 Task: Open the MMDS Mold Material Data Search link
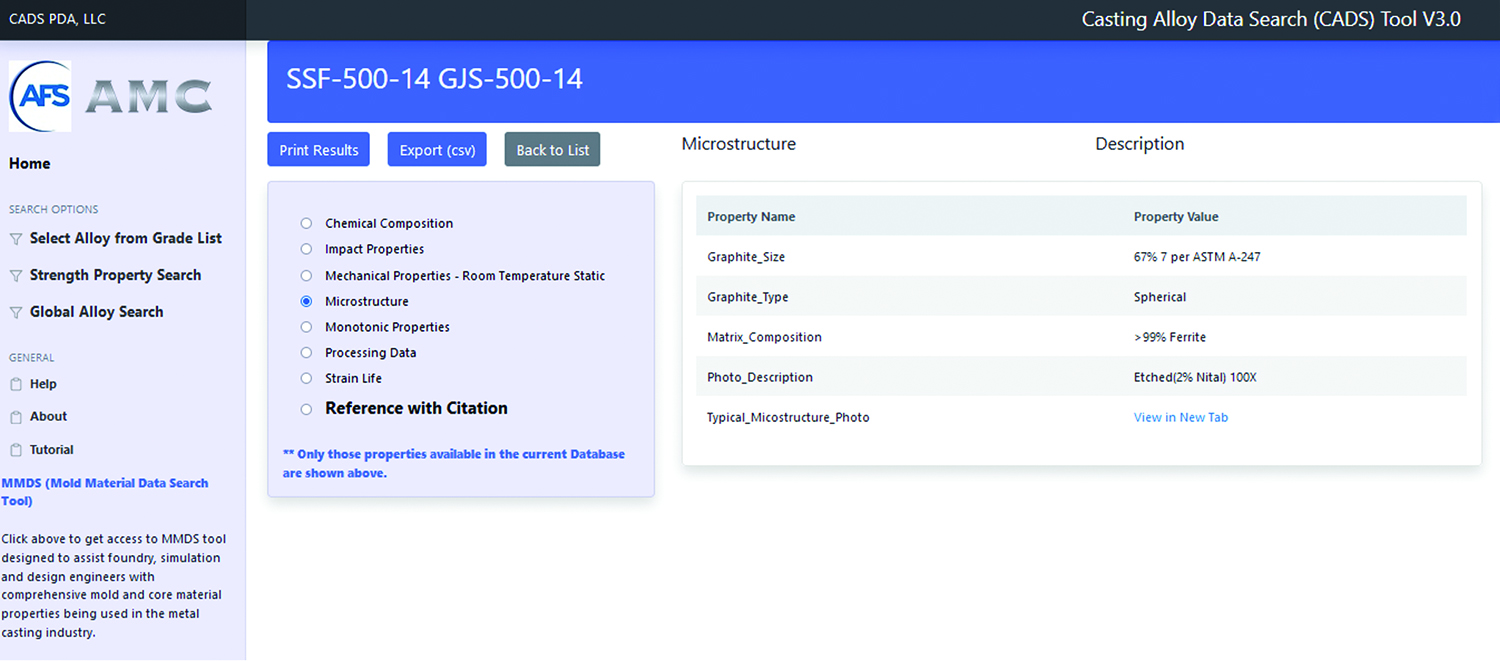click(x=104, y=492)
